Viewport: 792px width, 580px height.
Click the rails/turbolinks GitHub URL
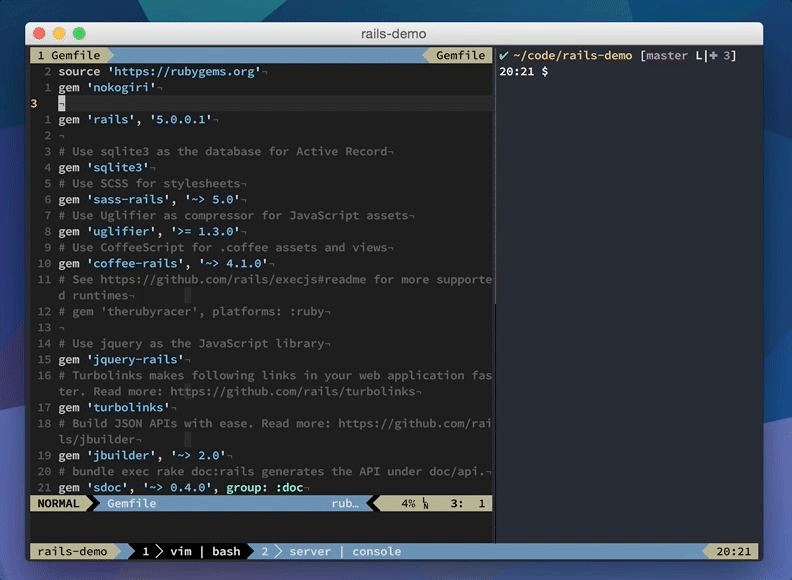[x=292, y=392]
